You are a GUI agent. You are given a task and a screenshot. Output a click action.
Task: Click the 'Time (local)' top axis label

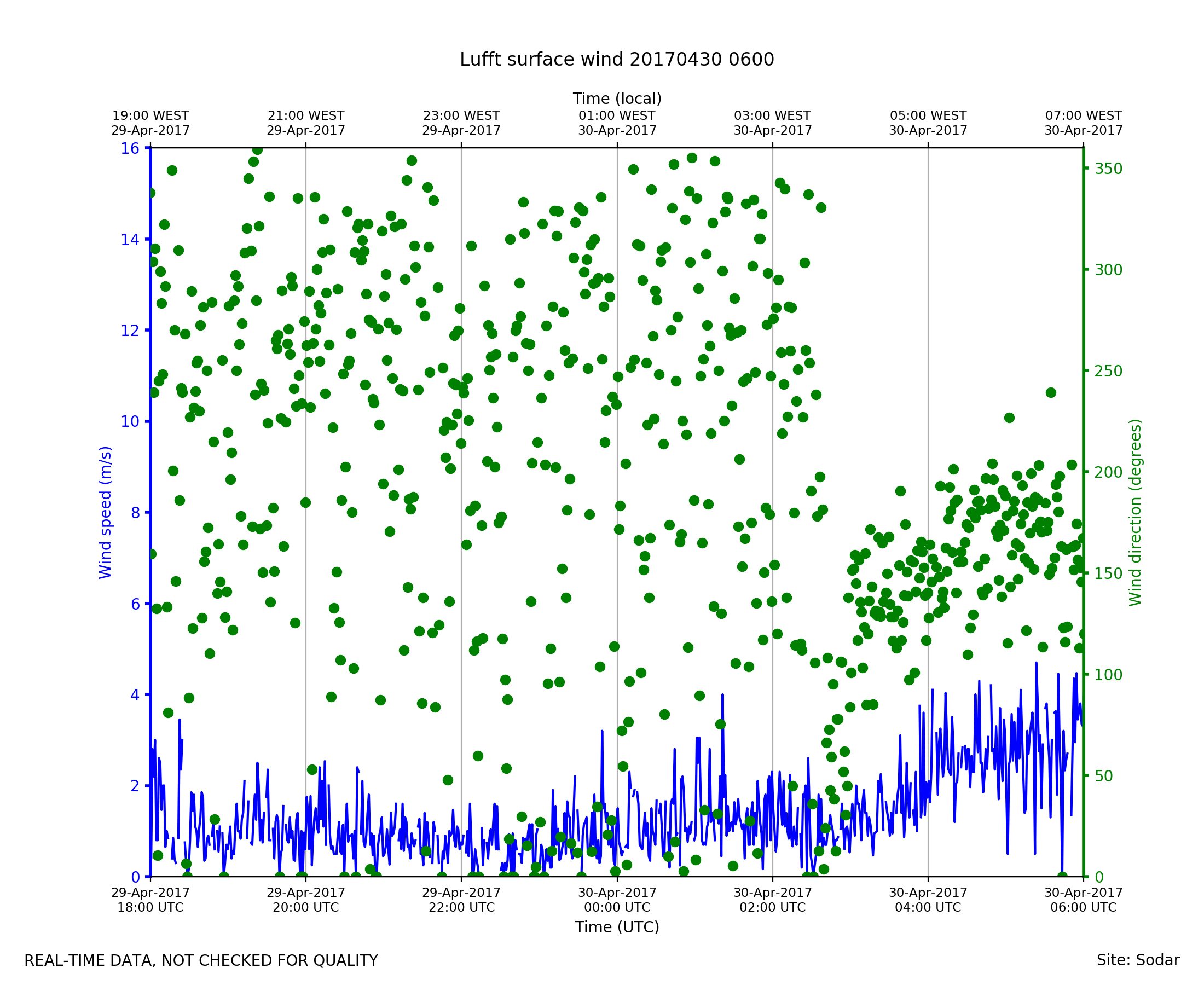[x=617, y=99]
